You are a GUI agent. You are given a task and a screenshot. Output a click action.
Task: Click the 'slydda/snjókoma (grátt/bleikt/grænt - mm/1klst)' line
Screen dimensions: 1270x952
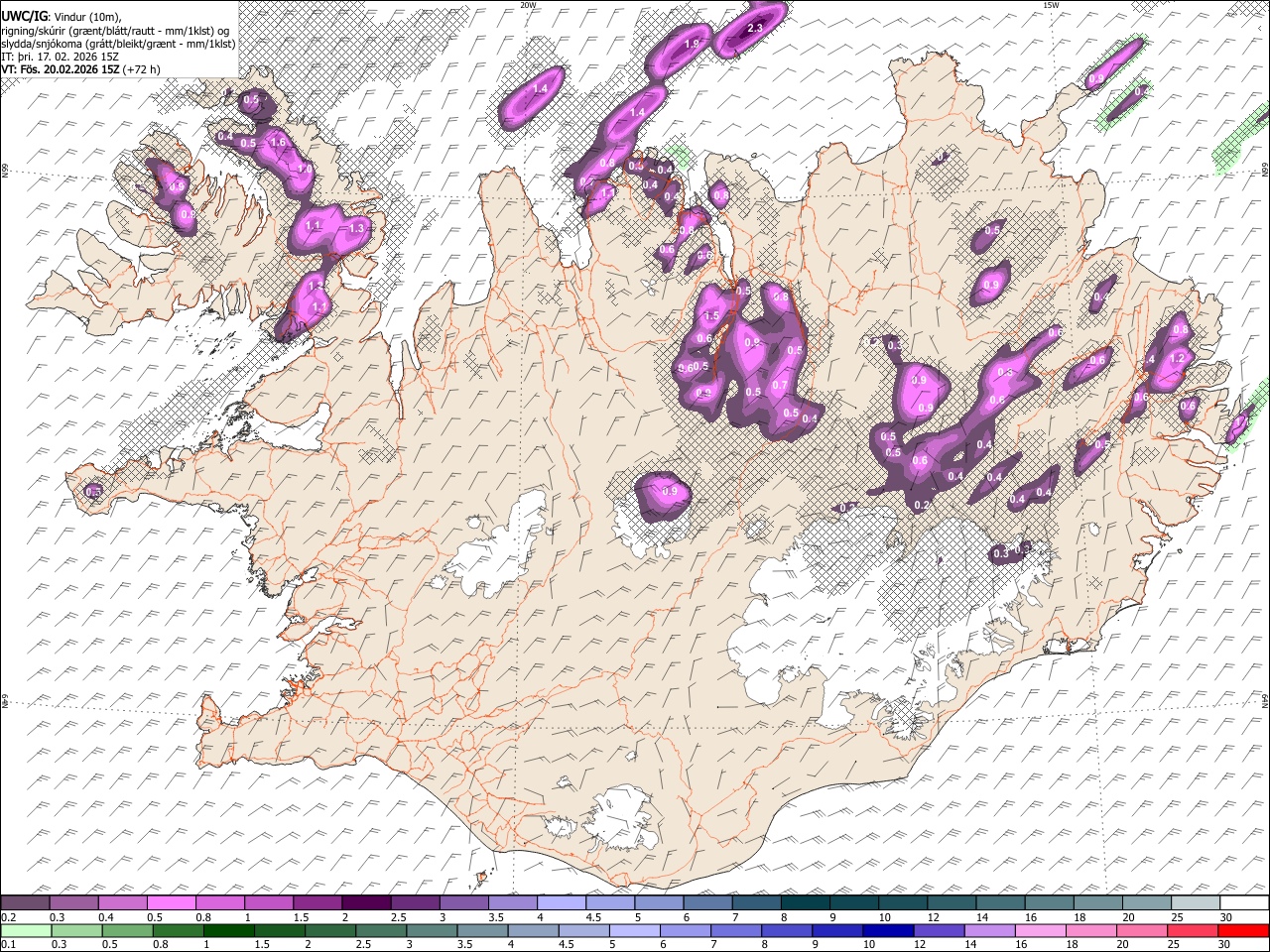click(118, 44)
